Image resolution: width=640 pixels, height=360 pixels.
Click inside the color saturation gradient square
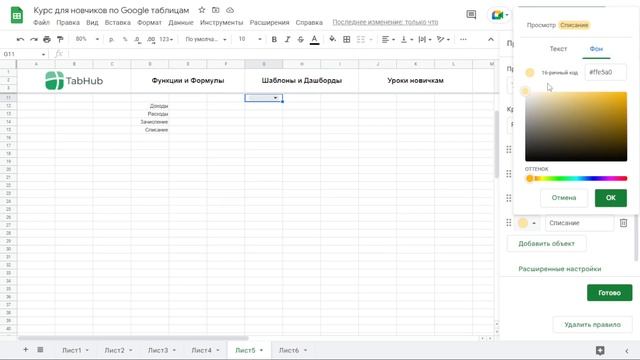[x=576, y=127]
